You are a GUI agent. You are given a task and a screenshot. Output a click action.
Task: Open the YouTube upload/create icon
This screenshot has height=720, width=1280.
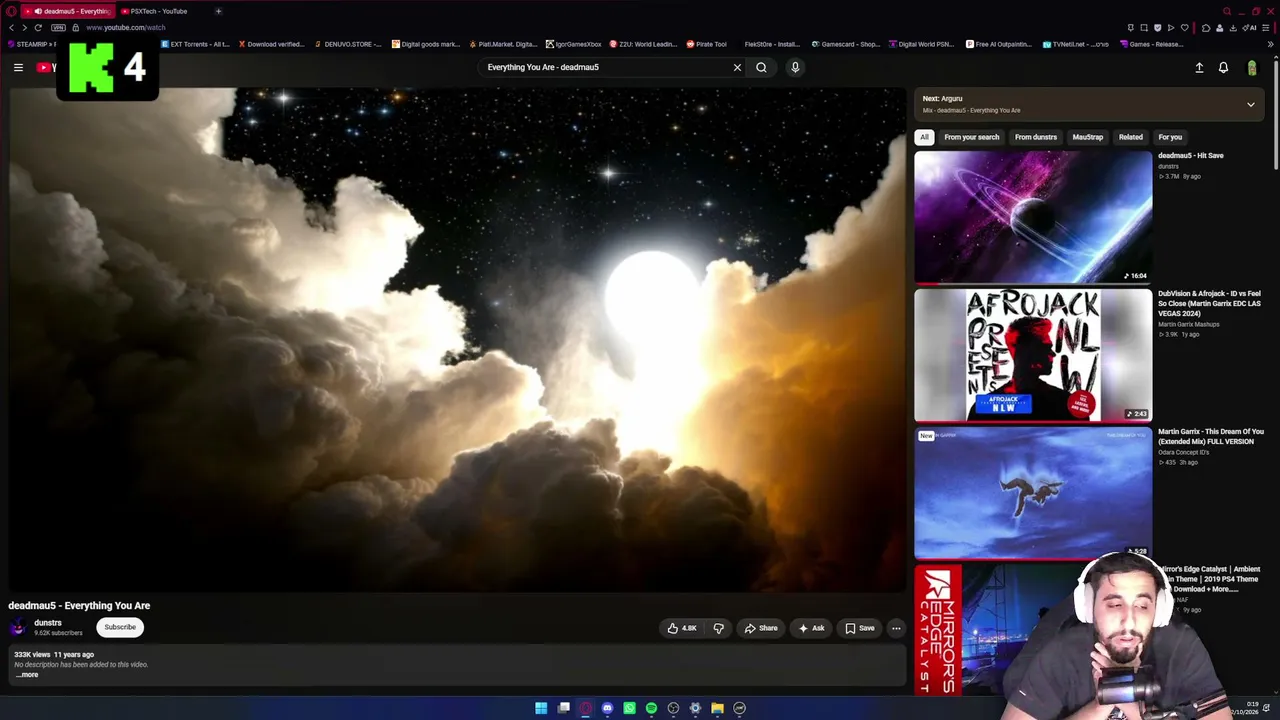pyautogui.click(x=1199, y=67)
